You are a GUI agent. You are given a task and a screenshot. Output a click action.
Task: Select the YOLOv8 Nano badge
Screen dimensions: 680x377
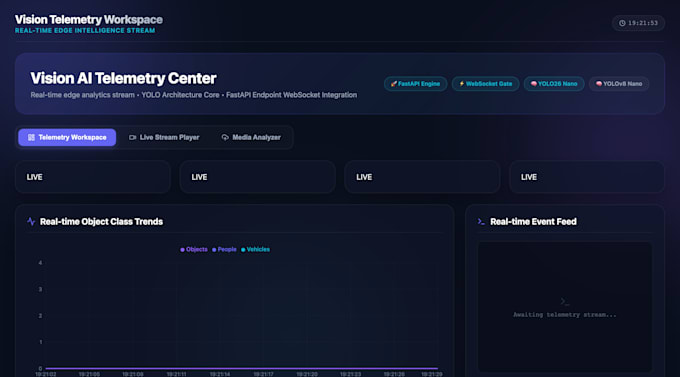[x=619, y=84]
